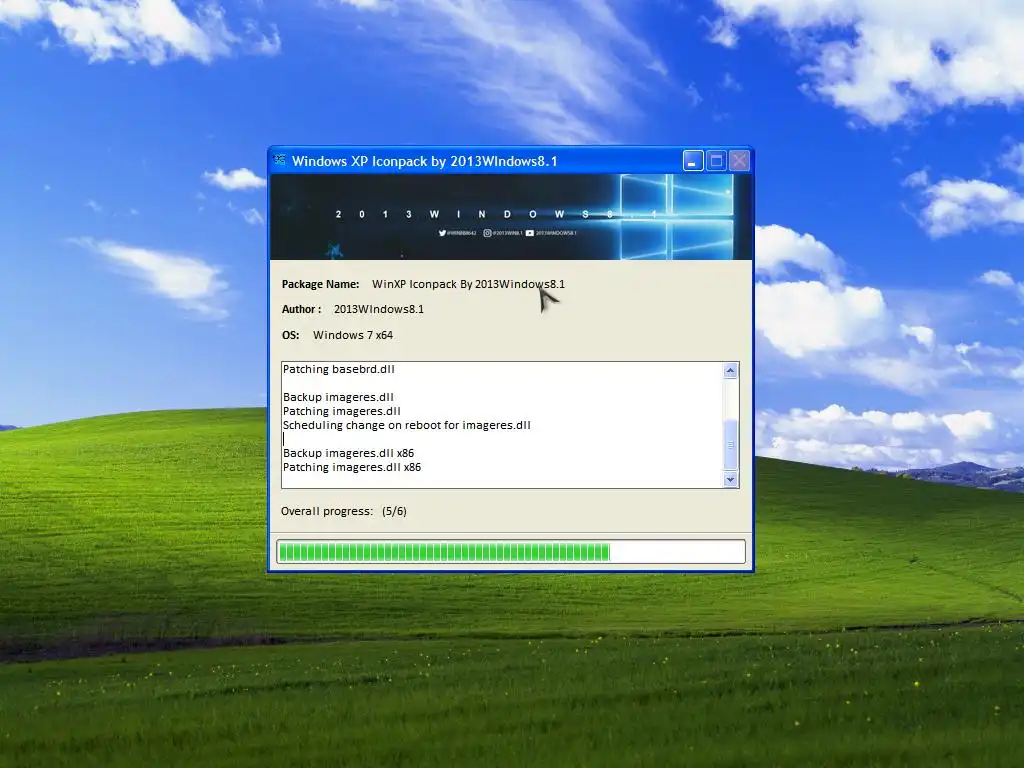This screenshot has height=768, width=1024.
Task: Click the log scrollbar up arrow
Action: [x=730, y=371]
